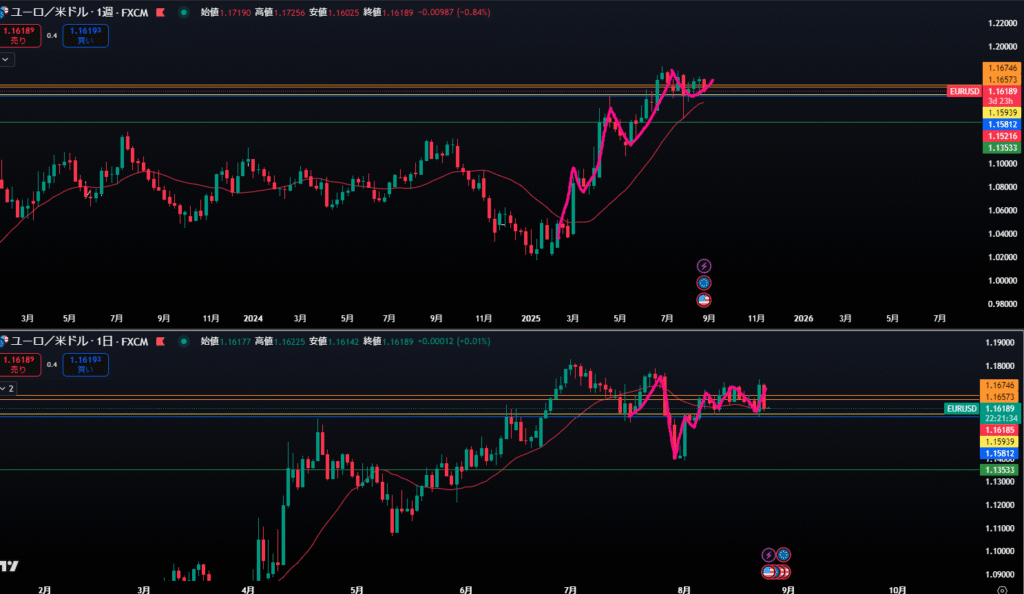Click the weekly change -0.00987 (-0.84%)

pos(453,12)
